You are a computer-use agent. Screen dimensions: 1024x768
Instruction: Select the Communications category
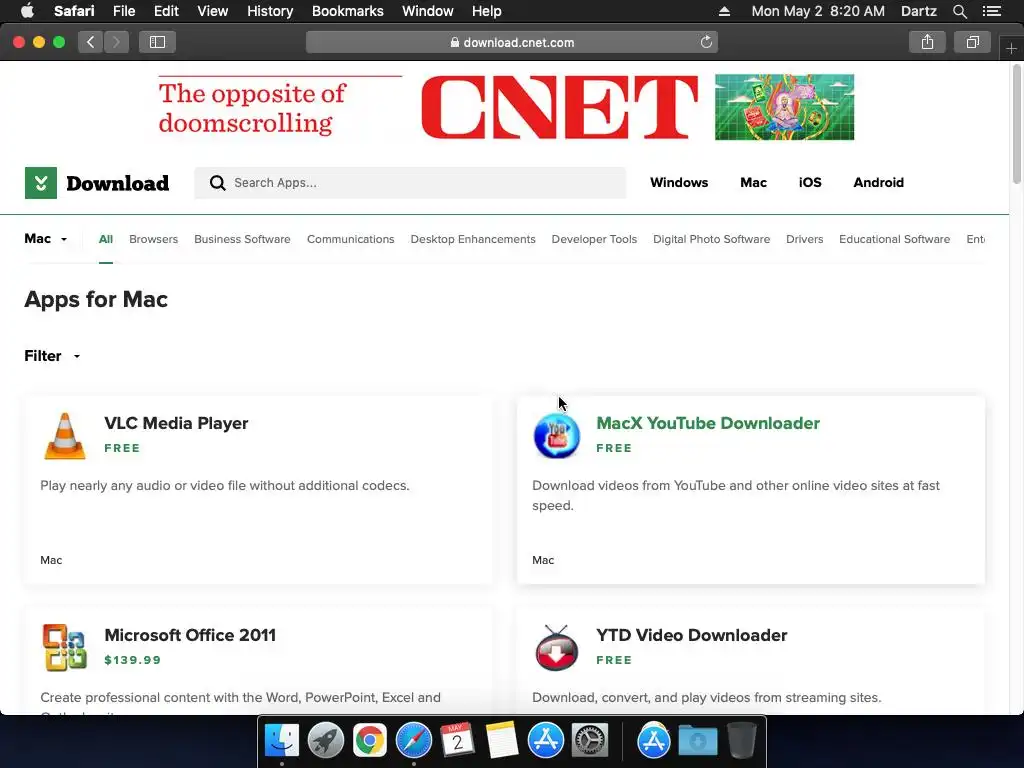[x=351, y=239]
